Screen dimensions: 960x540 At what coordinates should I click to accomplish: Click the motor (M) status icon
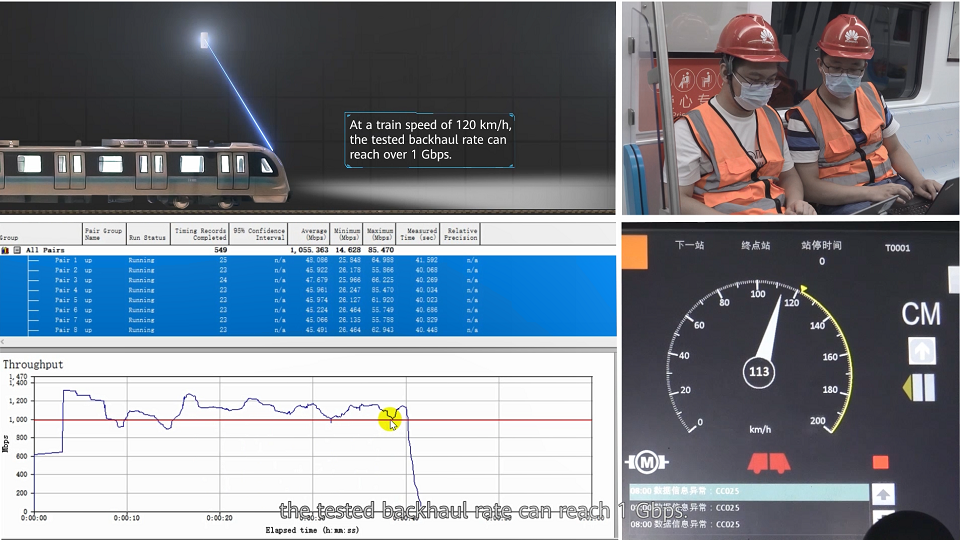[x=645, y=462]
